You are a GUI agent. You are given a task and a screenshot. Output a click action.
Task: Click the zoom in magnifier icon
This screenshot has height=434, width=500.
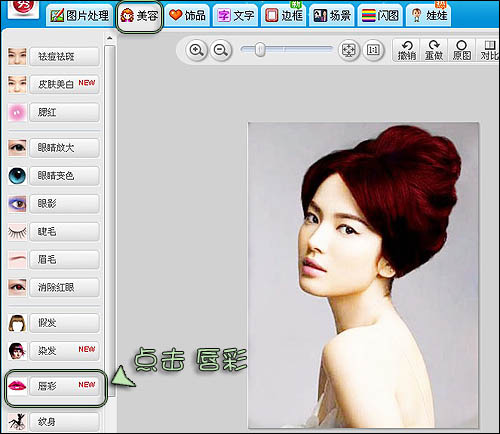point(196,50)
